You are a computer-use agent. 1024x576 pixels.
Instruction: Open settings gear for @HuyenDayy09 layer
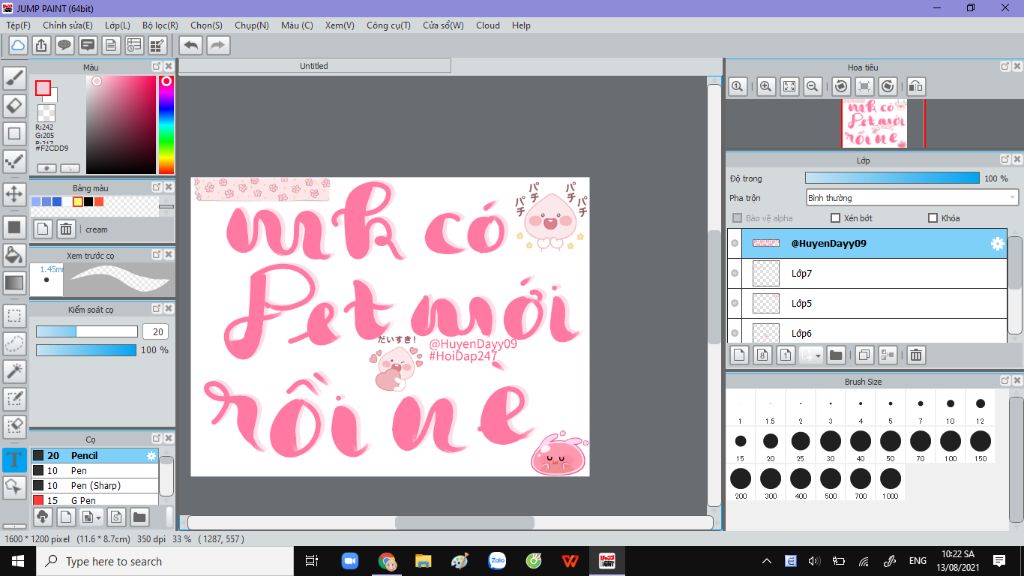pyautogui.click(x=996, y=244)
